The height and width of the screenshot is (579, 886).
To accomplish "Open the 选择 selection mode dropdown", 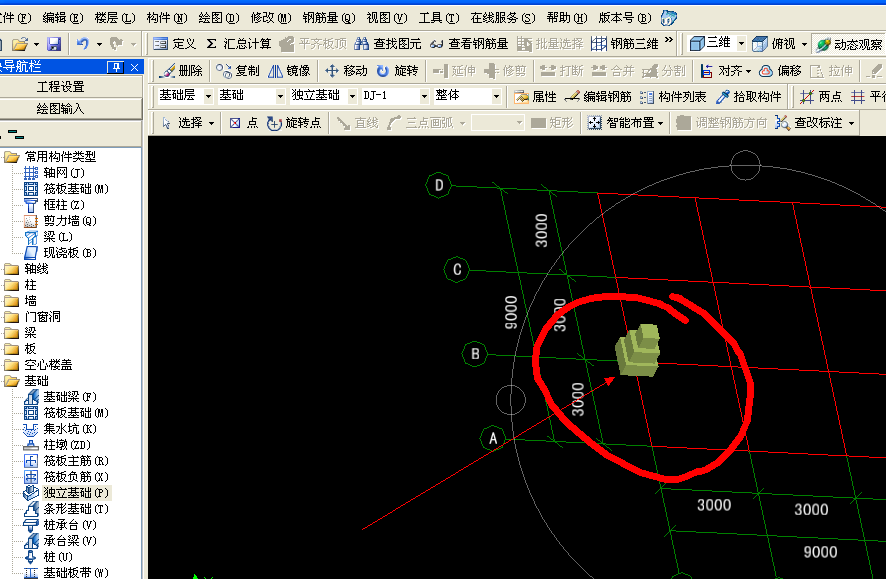I will click(211, 123).
